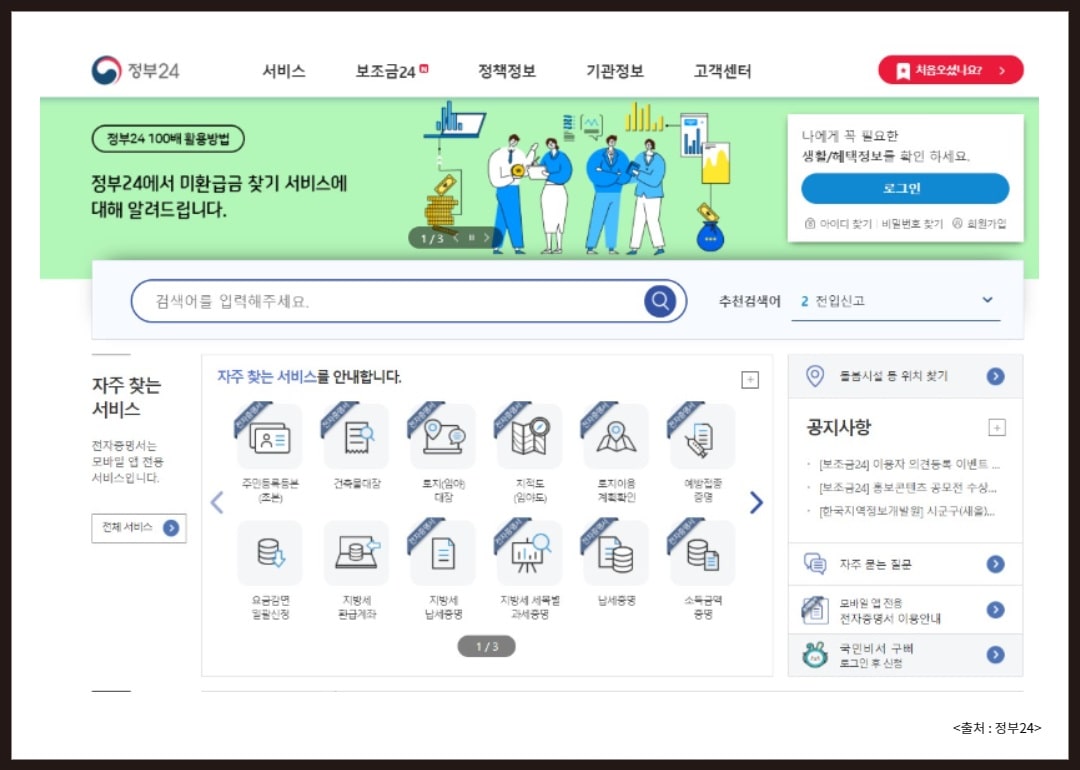The width and height of the screenshot is (1080, 770).
Task: Open notice [보조금24] 이용자 의견등록 이벤트
Action: (908, 464)
